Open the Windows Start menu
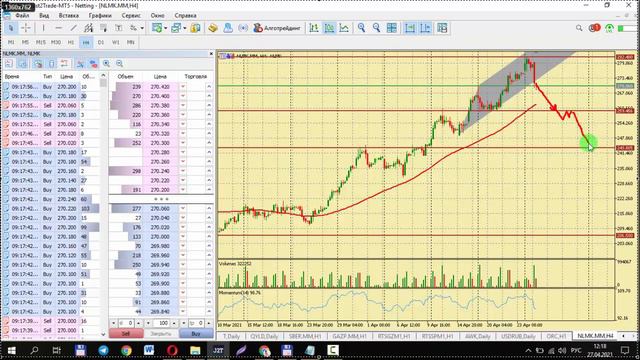640x360 pixels. 11,350
